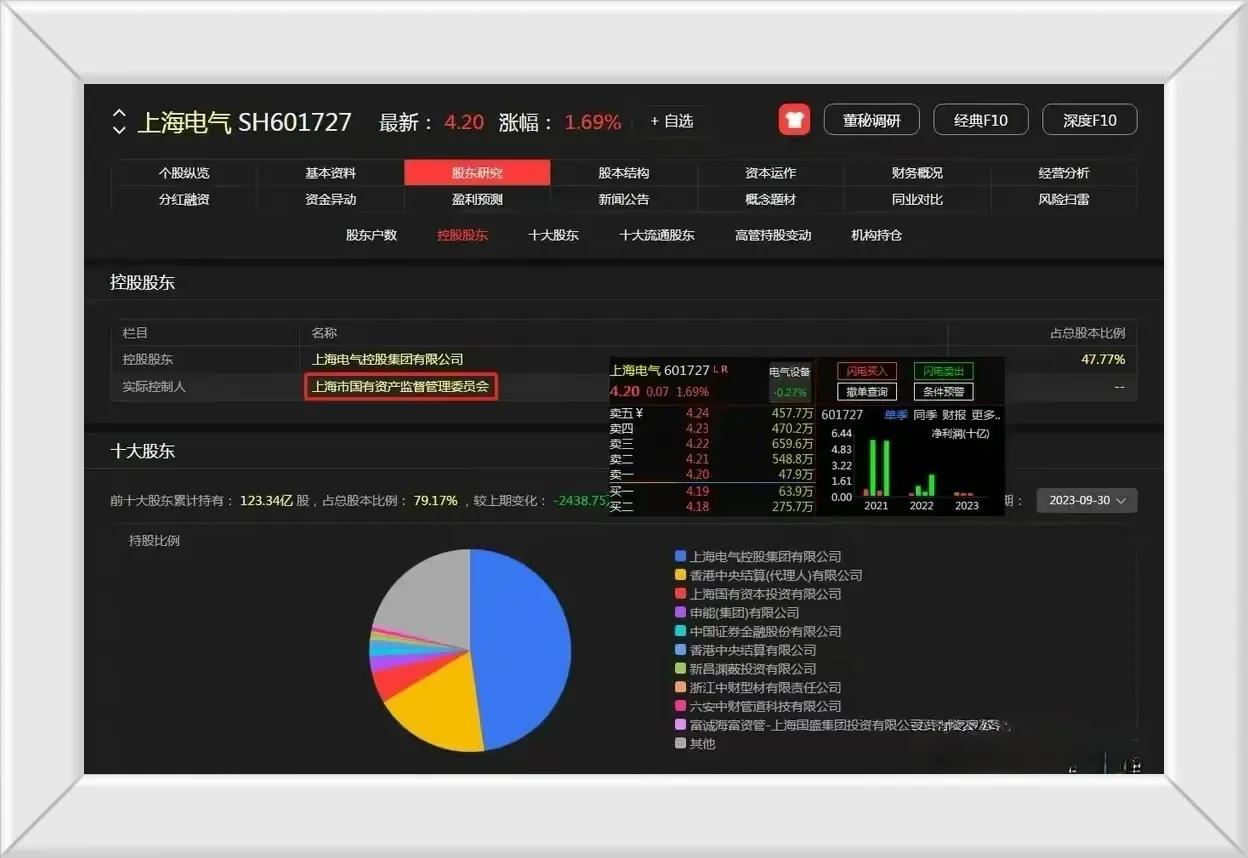Jump to the 十大流通股东 sub-section
This screenshot has width=1248, height=858.
pyautogui.click(x=657, y=235)
